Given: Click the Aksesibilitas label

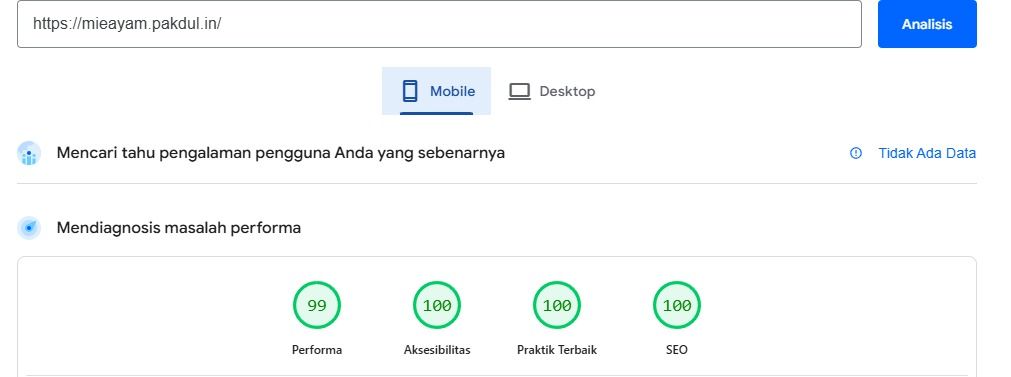Looking at the screenshot, I should (437, 350).
